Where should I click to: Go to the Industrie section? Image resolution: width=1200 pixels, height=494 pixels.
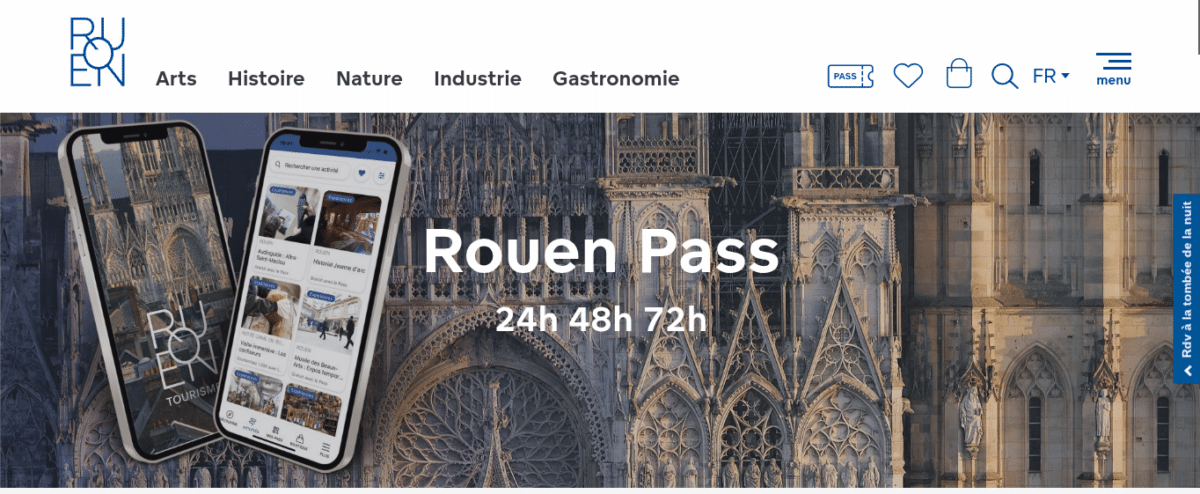pos(477,78)
